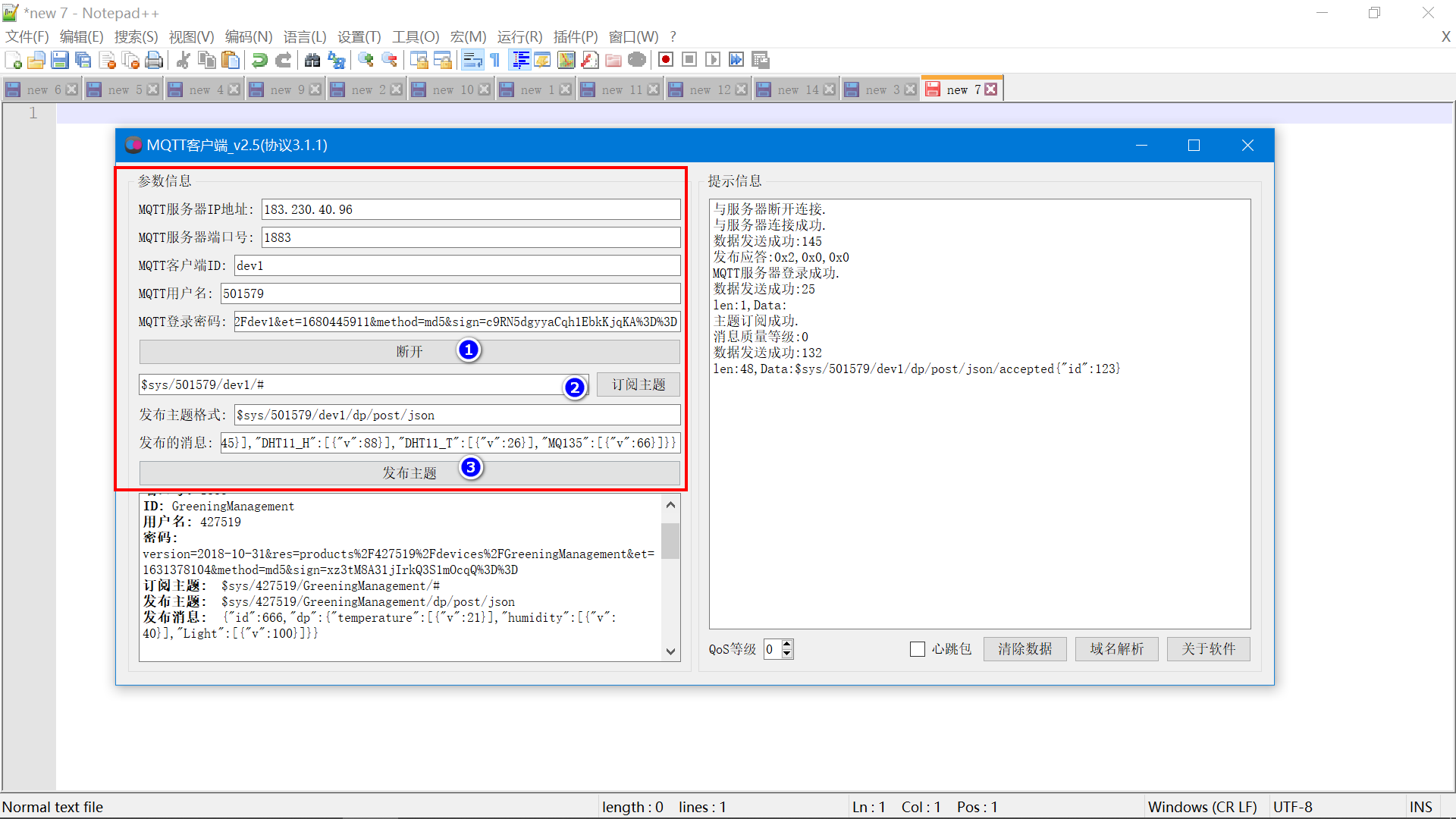Open the 编辑(E) menu
Image resolution: width=1456 pixels, height=819 pixels.
click(81, 36)
